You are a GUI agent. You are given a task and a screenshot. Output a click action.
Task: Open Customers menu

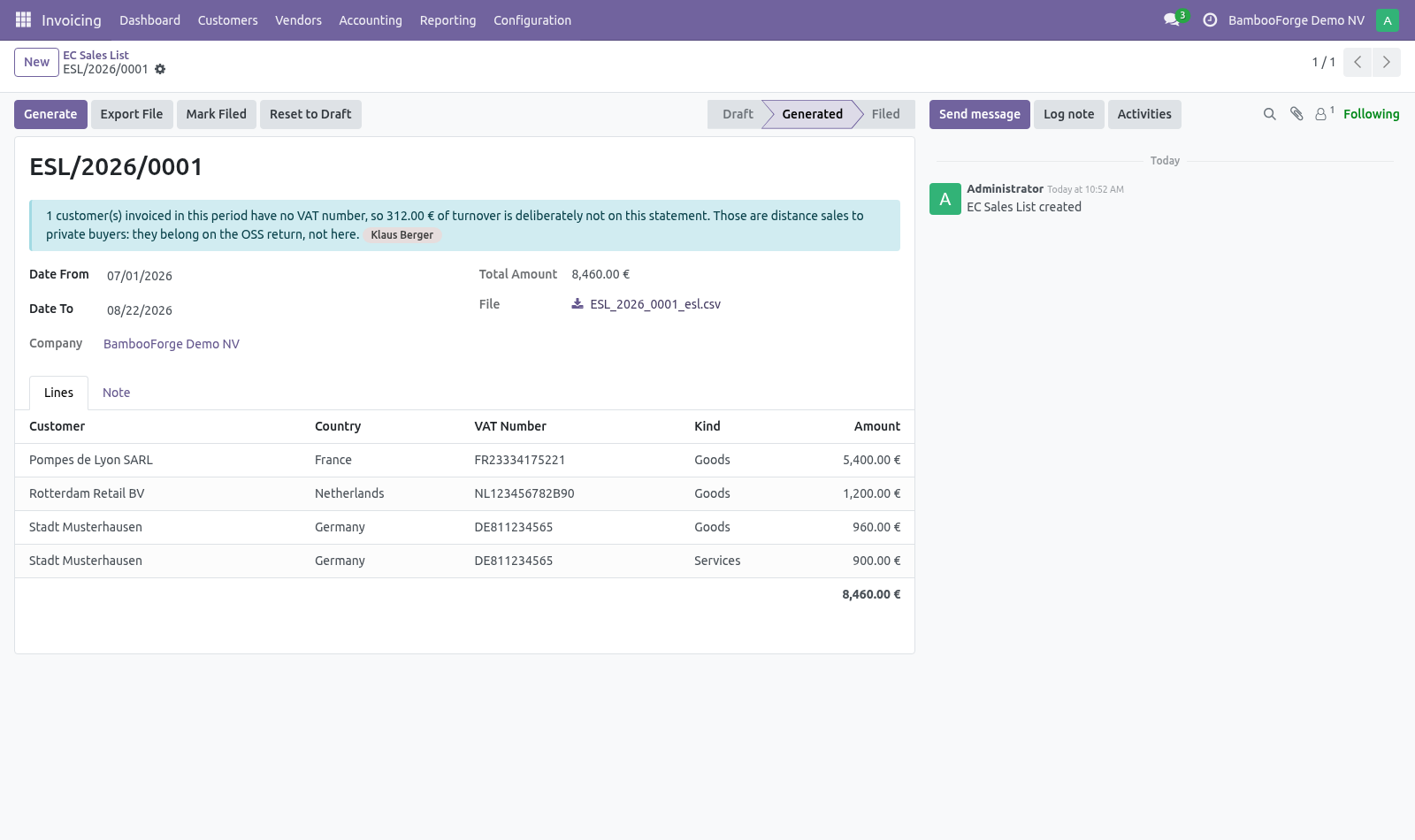(228, 20)
